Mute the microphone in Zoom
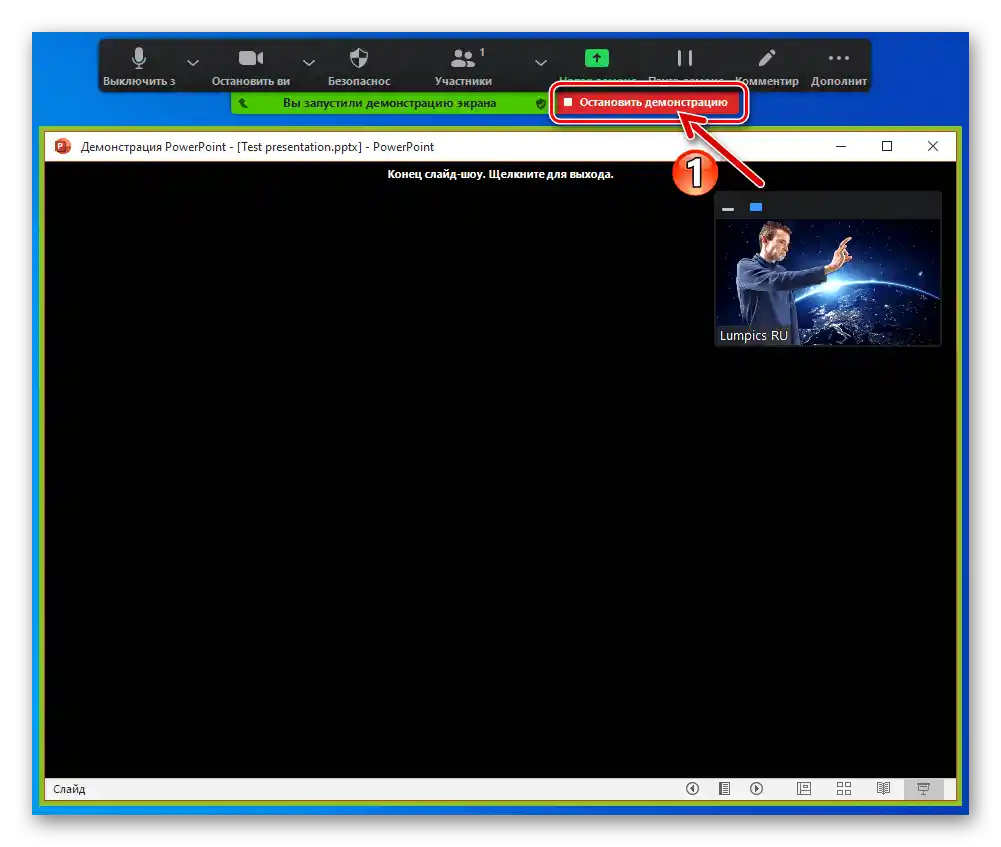This screenshot has height=847, width=1001. [139, 57]
